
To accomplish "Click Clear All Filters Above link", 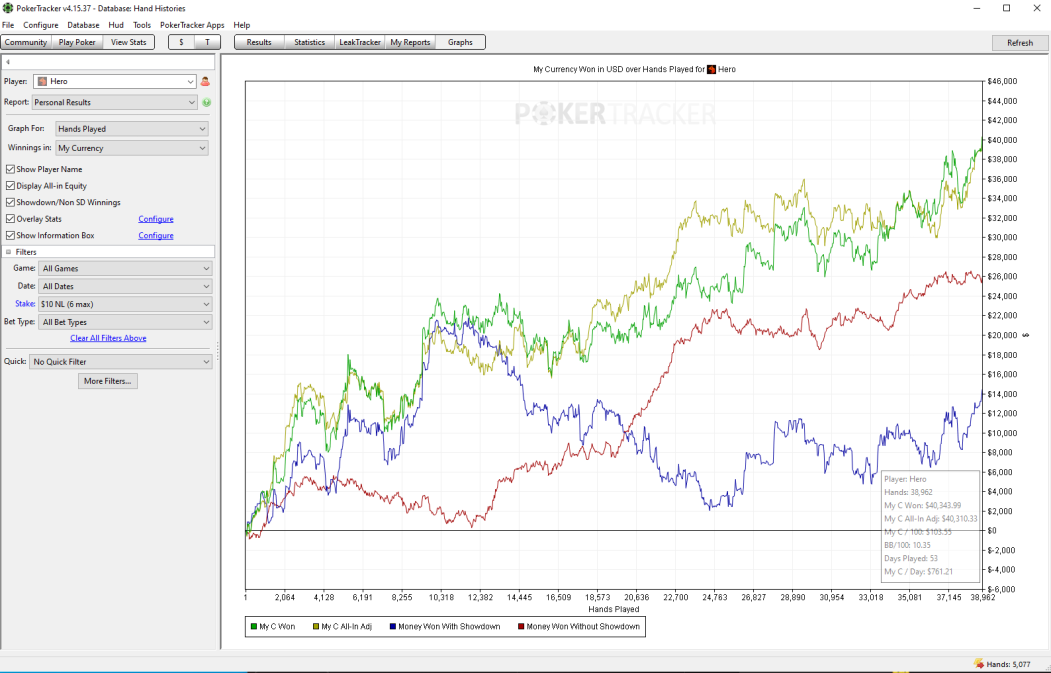I will pos(108,339).
